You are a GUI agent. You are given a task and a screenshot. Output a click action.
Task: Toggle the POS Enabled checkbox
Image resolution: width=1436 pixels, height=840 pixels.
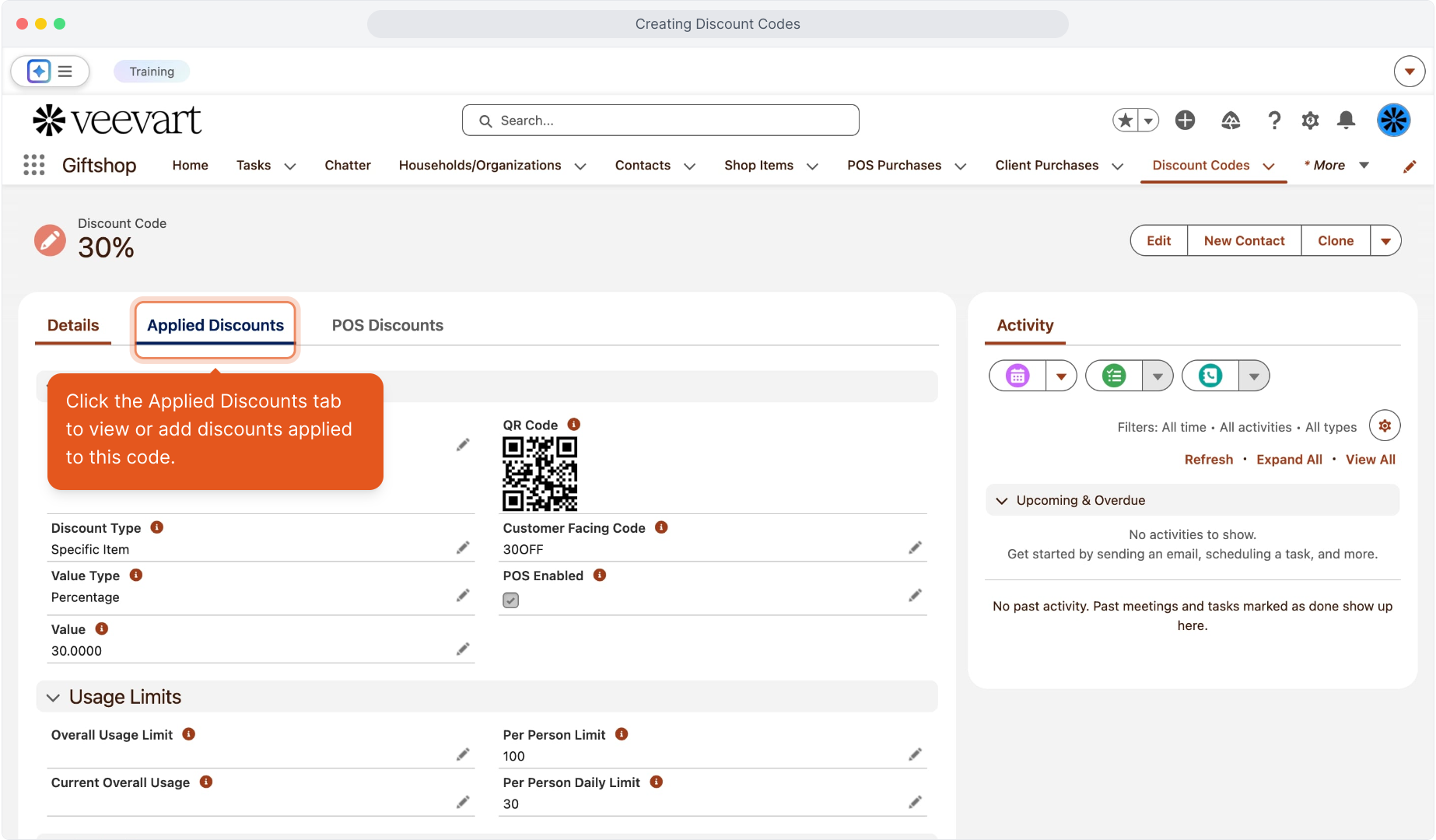(510, 600)
